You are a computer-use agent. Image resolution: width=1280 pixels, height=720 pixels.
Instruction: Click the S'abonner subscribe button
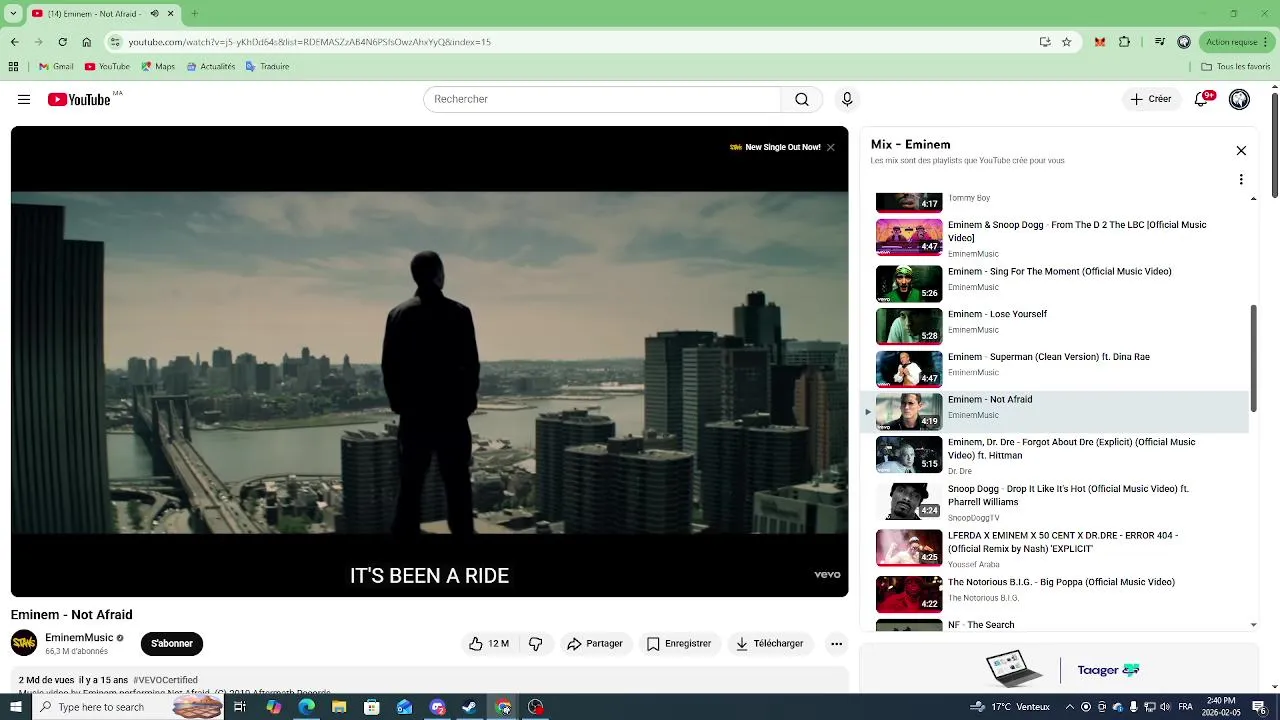(172, 644)
